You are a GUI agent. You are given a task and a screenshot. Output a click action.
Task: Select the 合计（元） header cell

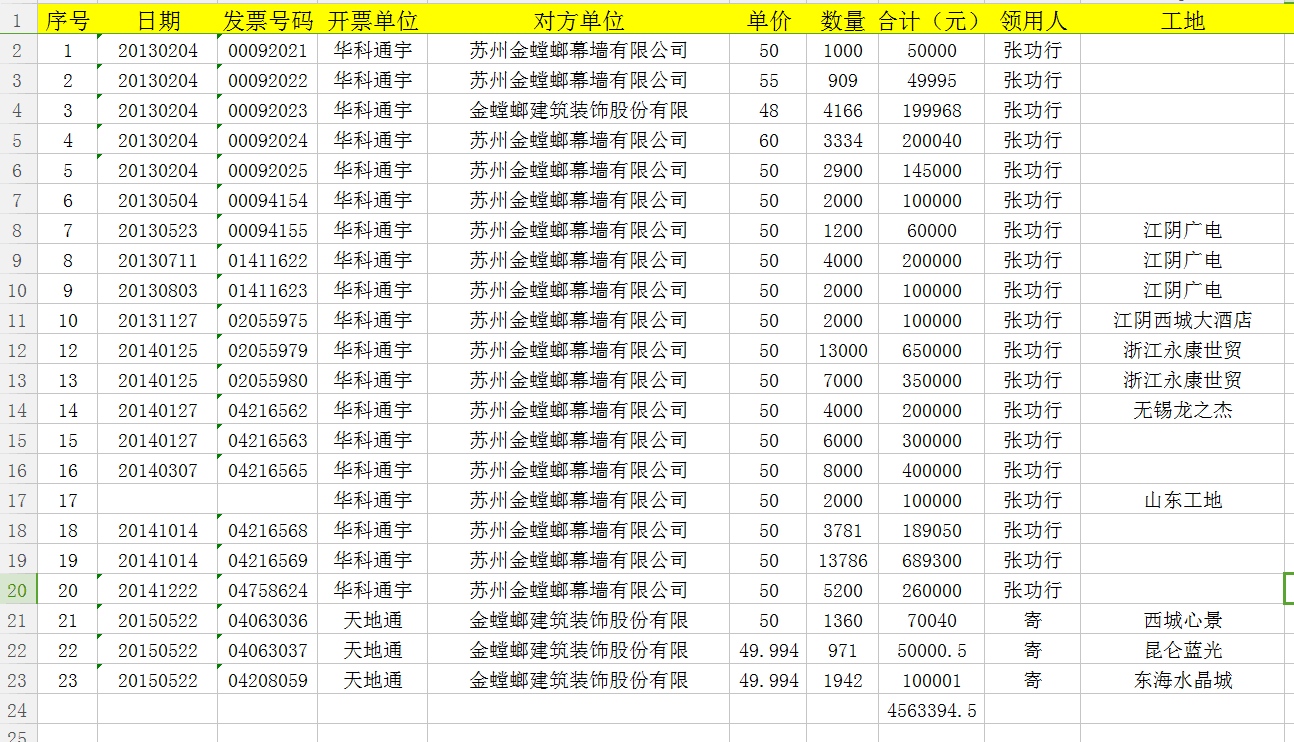point(932,20)
